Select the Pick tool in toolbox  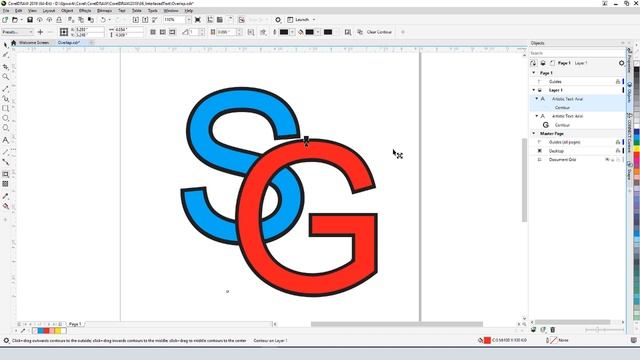5,44
